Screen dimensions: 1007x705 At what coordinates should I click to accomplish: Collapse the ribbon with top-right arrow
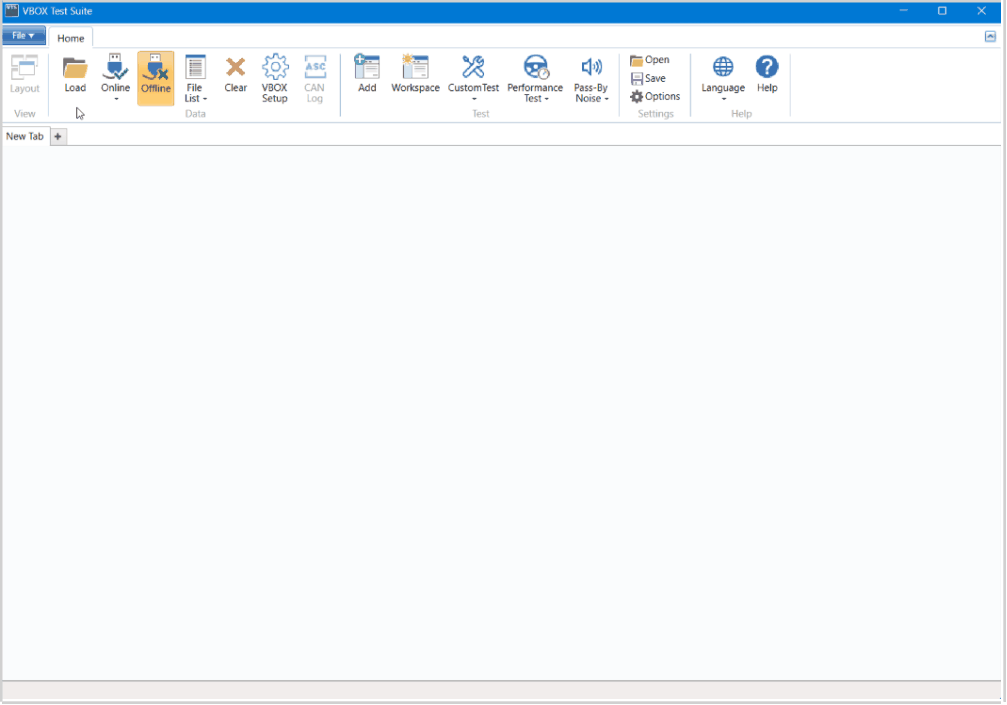point(990,36)
